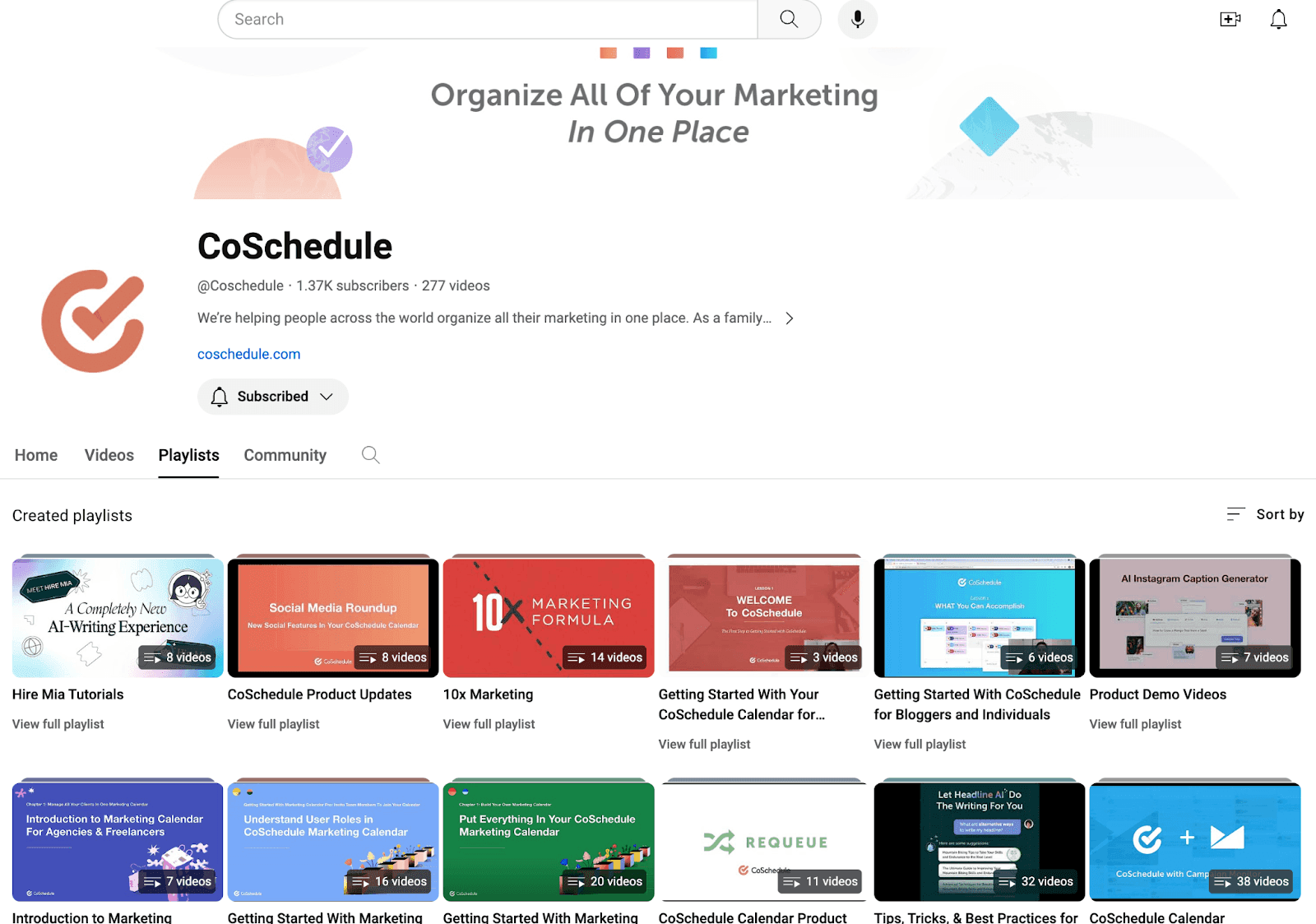Click the search magnifier button

789,19
